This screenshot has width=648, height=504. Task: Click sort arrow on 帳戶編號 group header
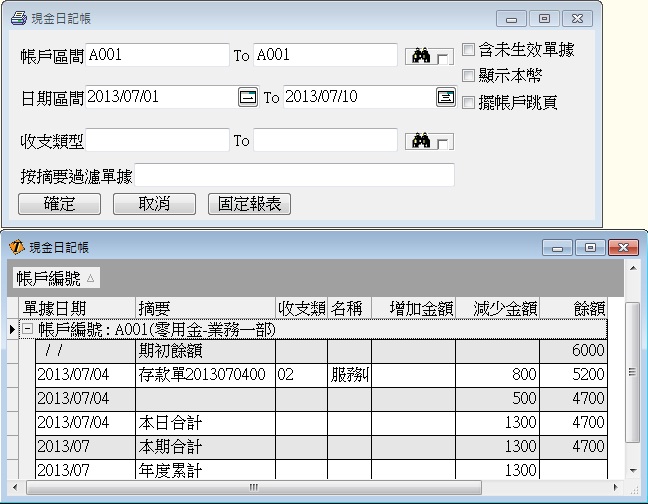[90, 278]
